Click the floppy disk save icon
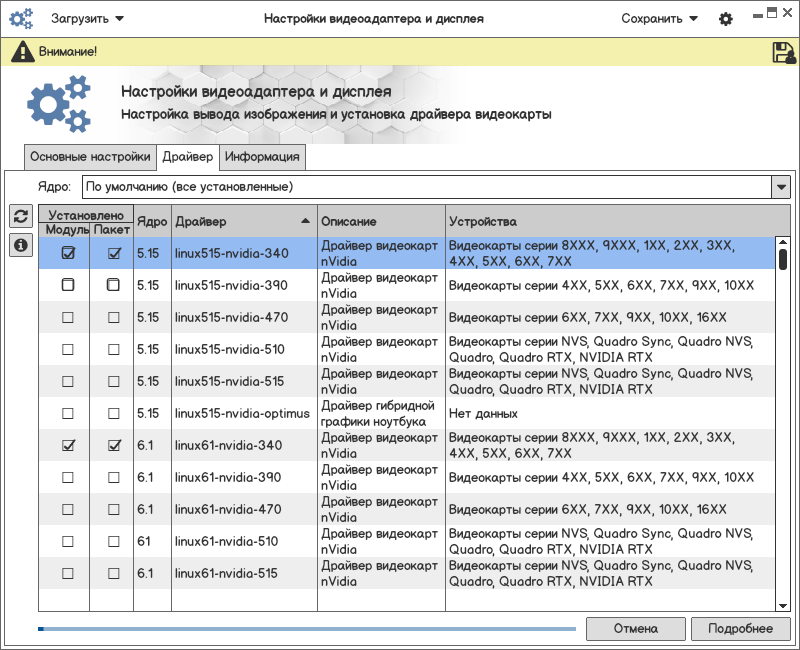The width and height of the screenshot is (800, 650). [783, 52]
